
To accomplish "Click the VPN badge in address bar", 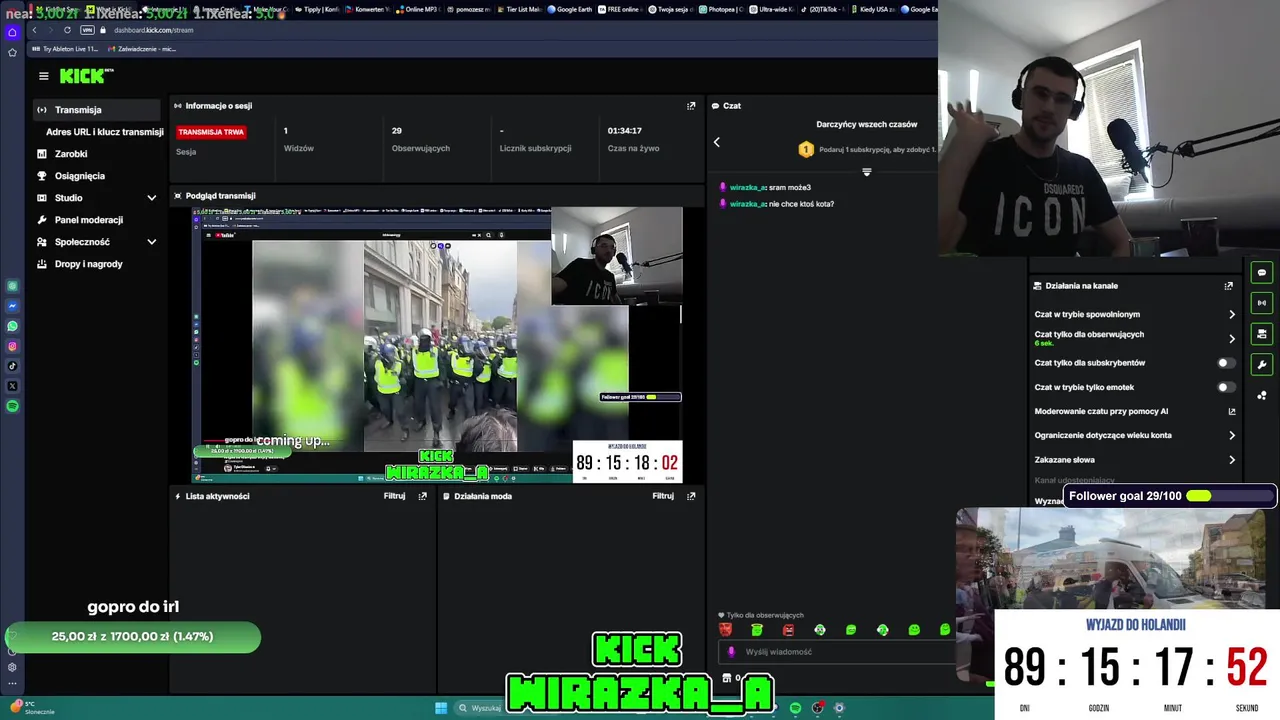I will [x=87, y=30].
